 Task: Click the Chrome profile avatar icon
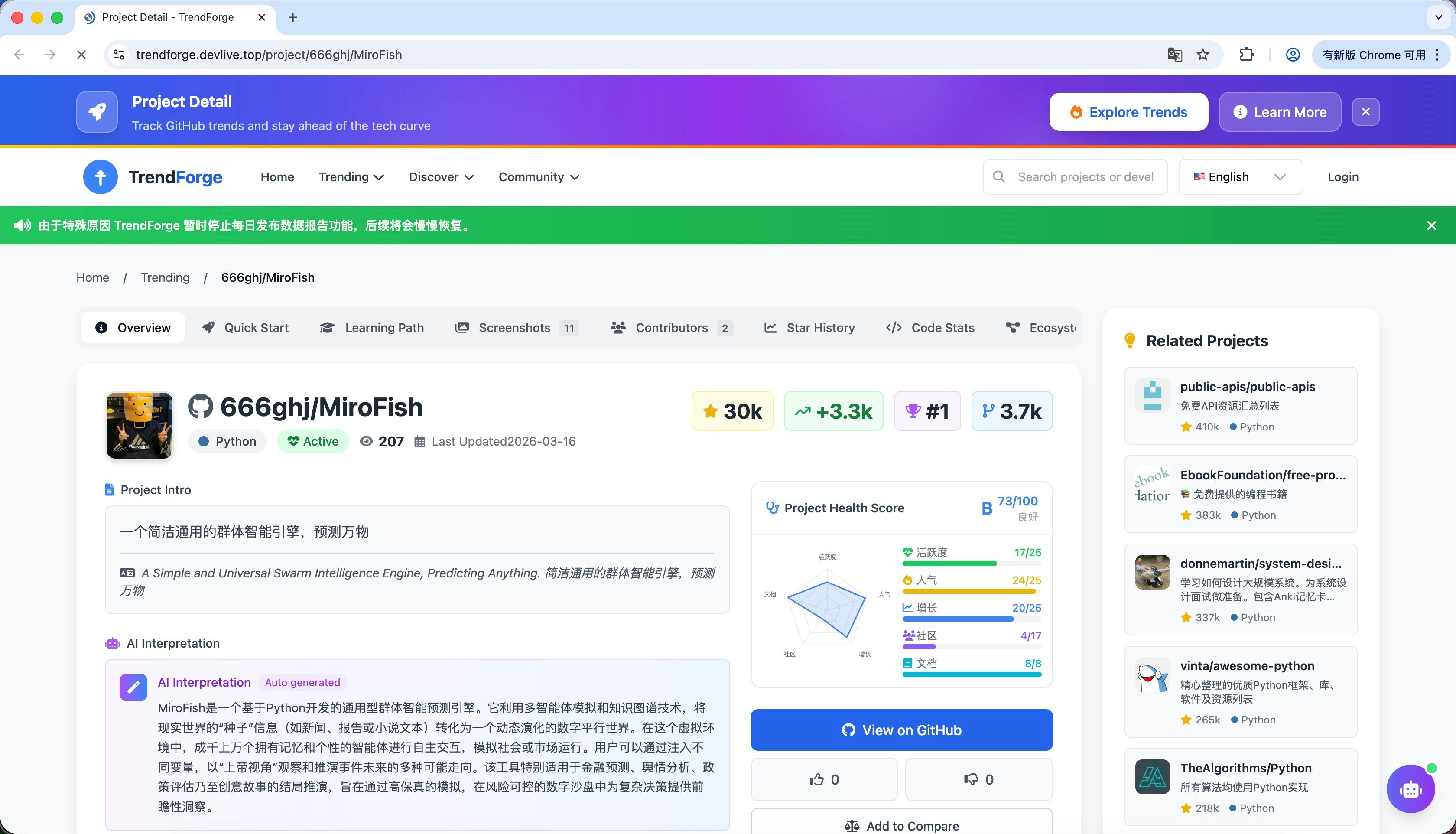(1292, 55)
